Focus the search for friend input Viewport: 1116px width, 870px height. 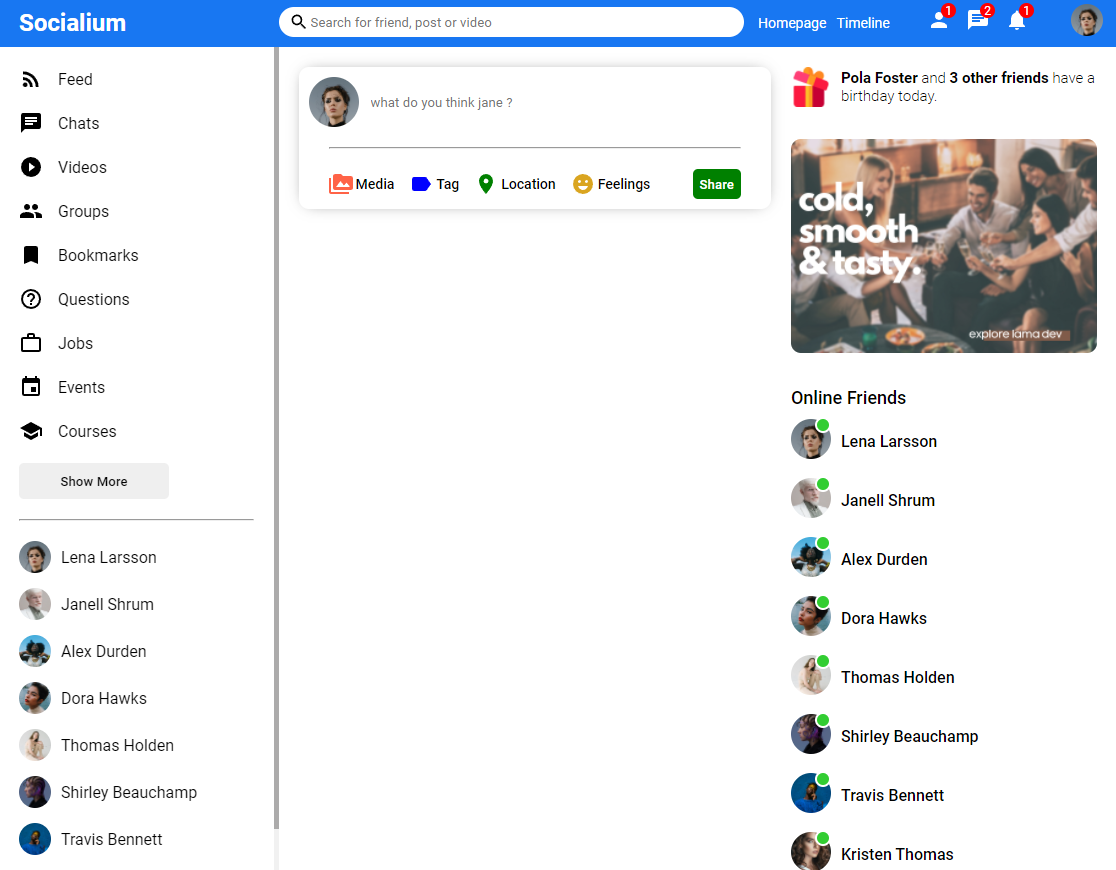523,22
